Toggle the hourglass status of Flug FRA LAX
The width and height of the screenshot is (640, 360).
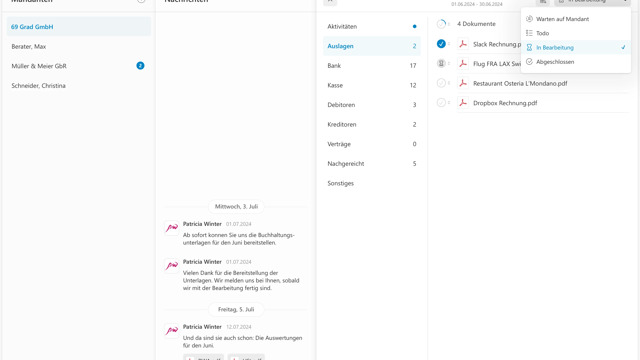(x=441, y=63)
